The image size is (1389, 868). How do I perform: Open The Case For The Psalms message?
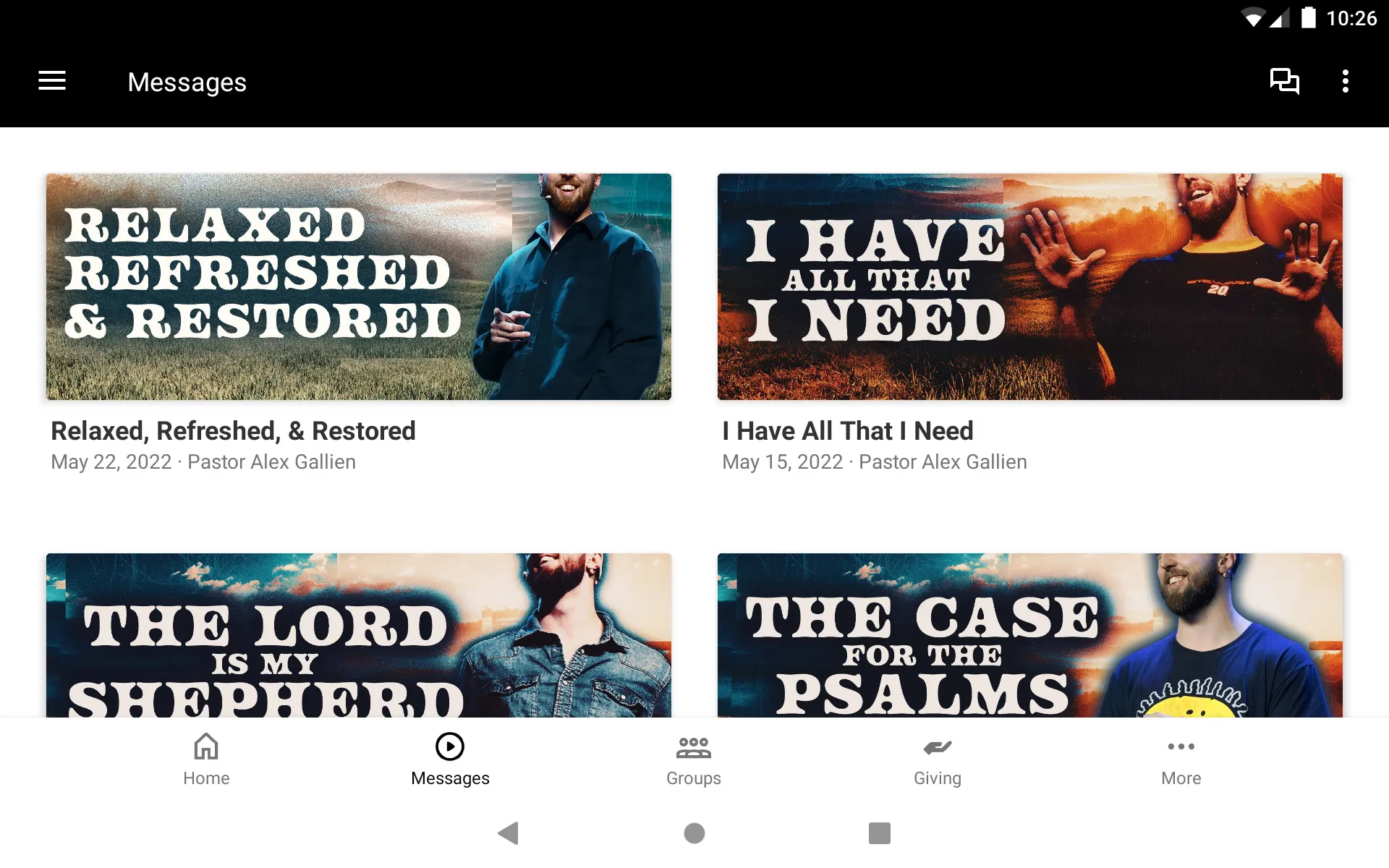click(x=1029, y=635)
